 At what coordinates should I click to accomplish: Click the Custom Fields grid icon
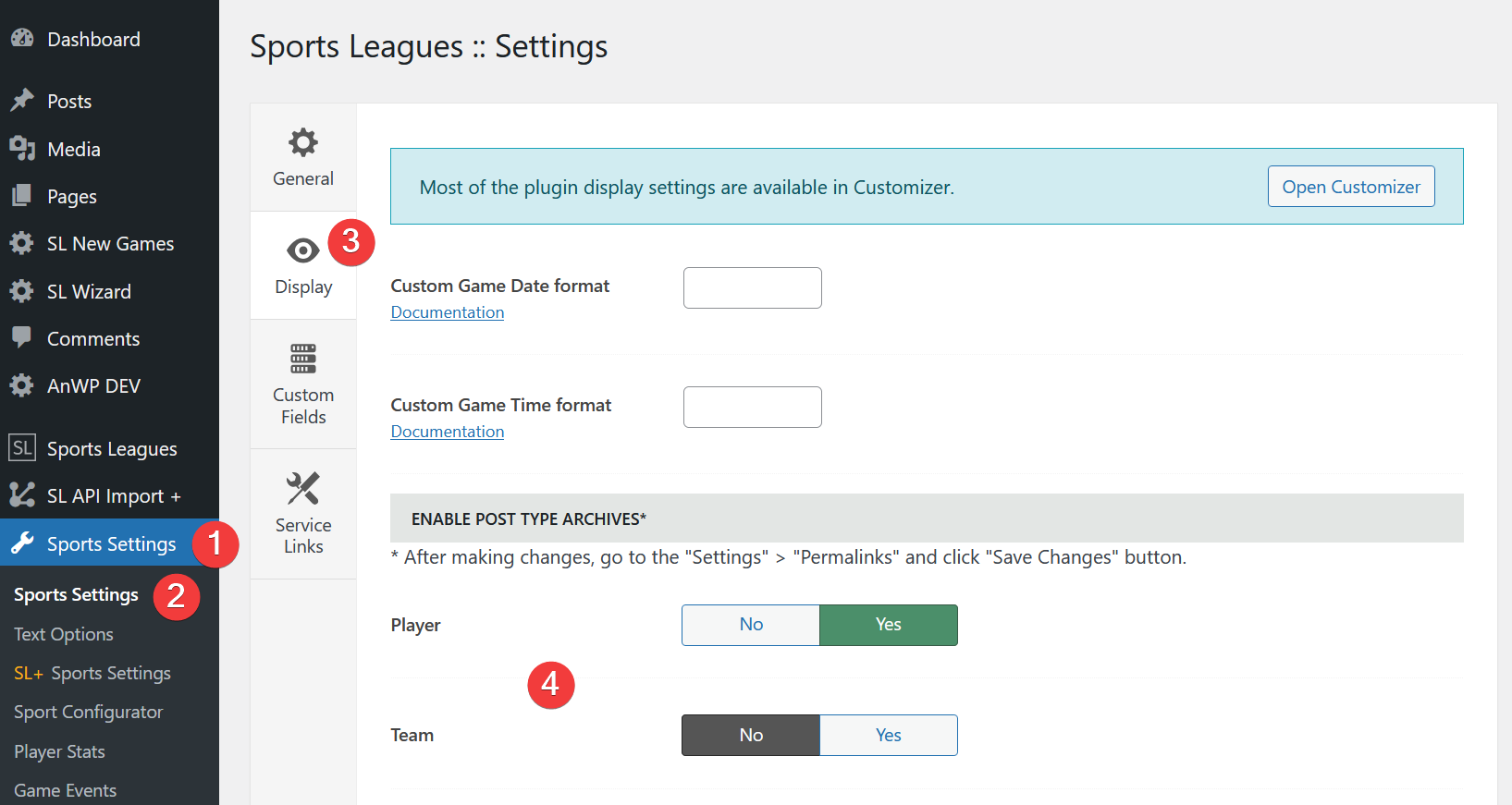click(303, 359)
